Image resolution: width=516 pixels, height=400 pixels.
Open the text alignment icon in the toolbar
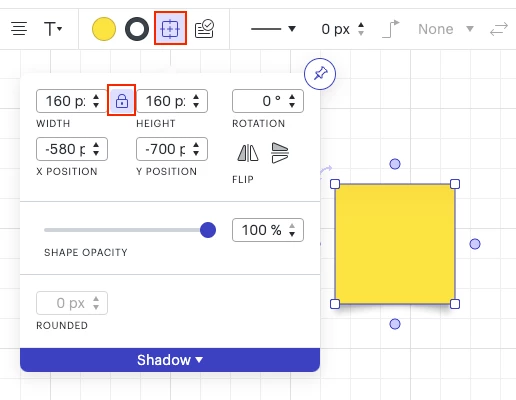point(19,29)
